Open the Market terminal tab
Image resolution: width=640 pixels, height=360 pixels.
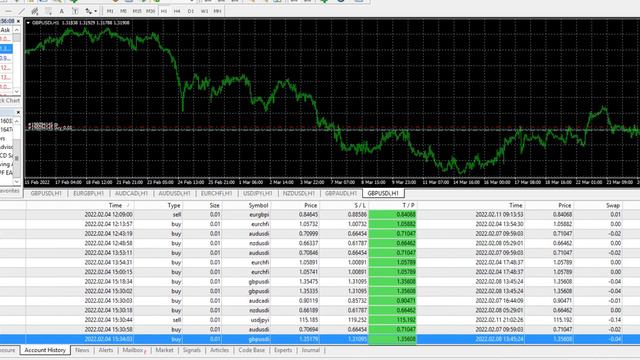[164, 350]
